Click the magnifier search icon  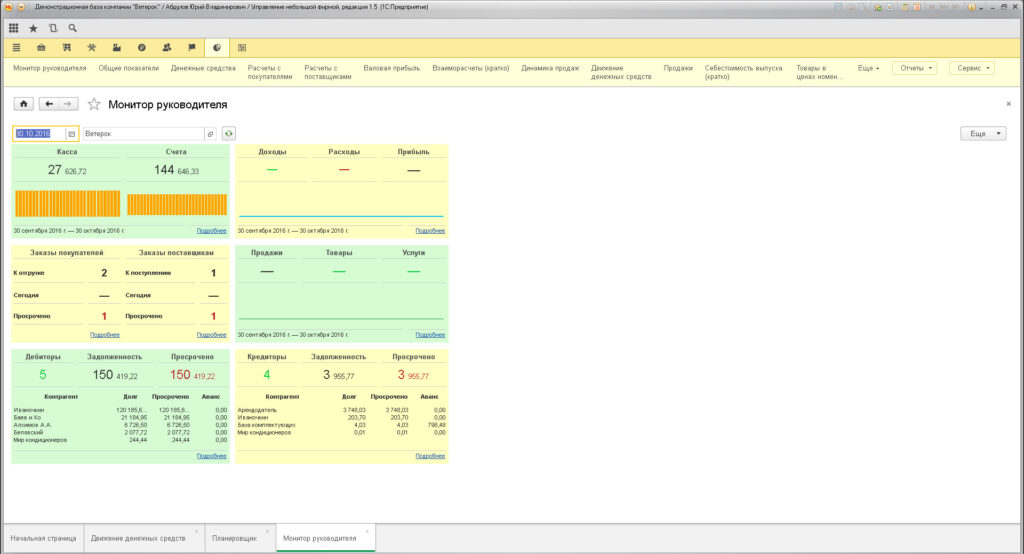point(72,28)
